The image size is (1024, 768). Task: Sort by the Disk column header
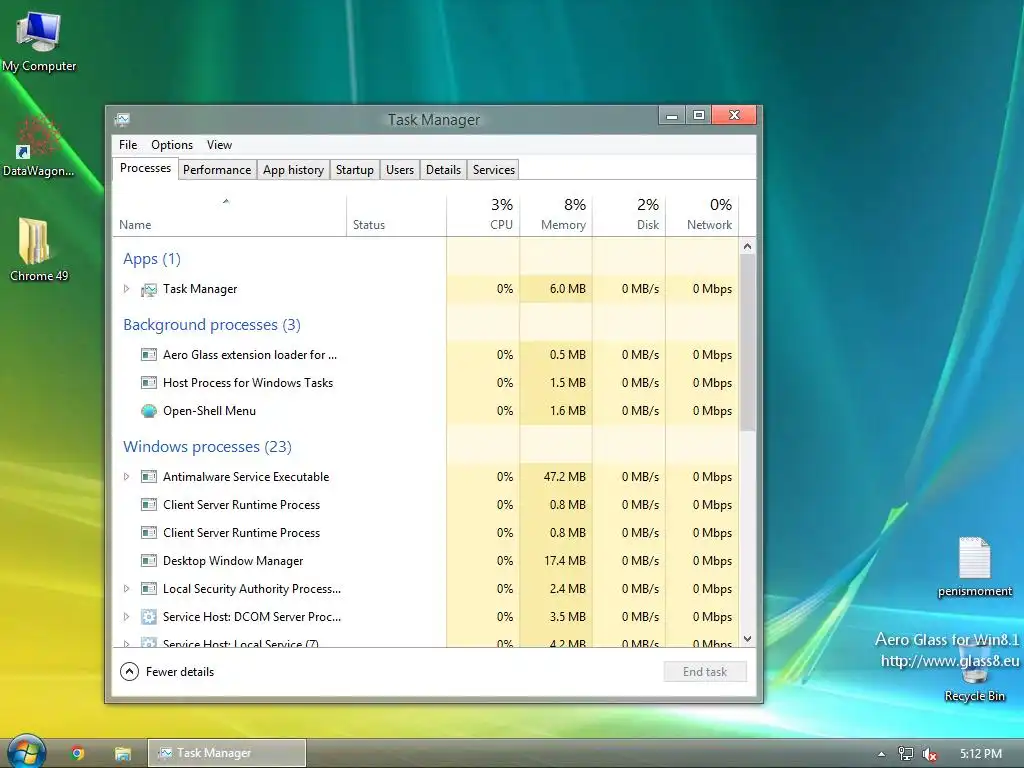coord(629,216)
